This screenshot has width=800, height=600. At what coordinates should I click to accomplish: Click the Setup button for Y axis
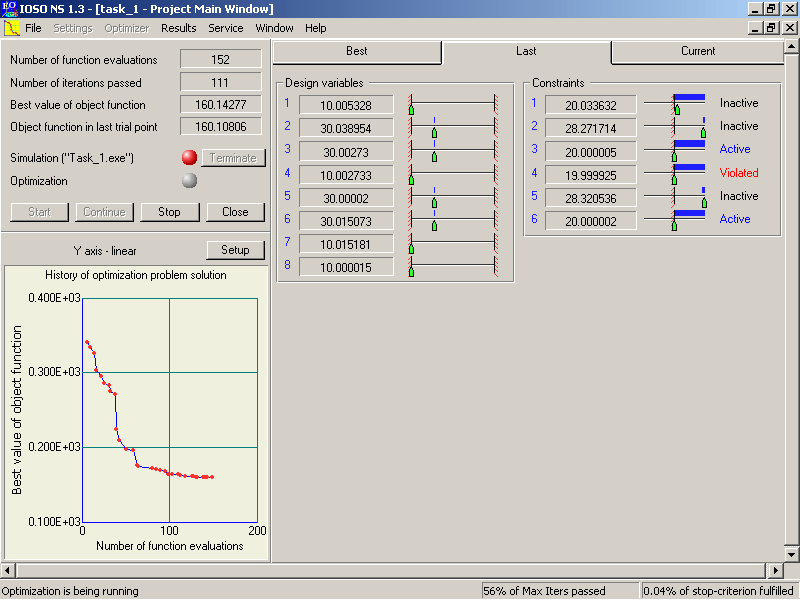click(x=235, y=250)
